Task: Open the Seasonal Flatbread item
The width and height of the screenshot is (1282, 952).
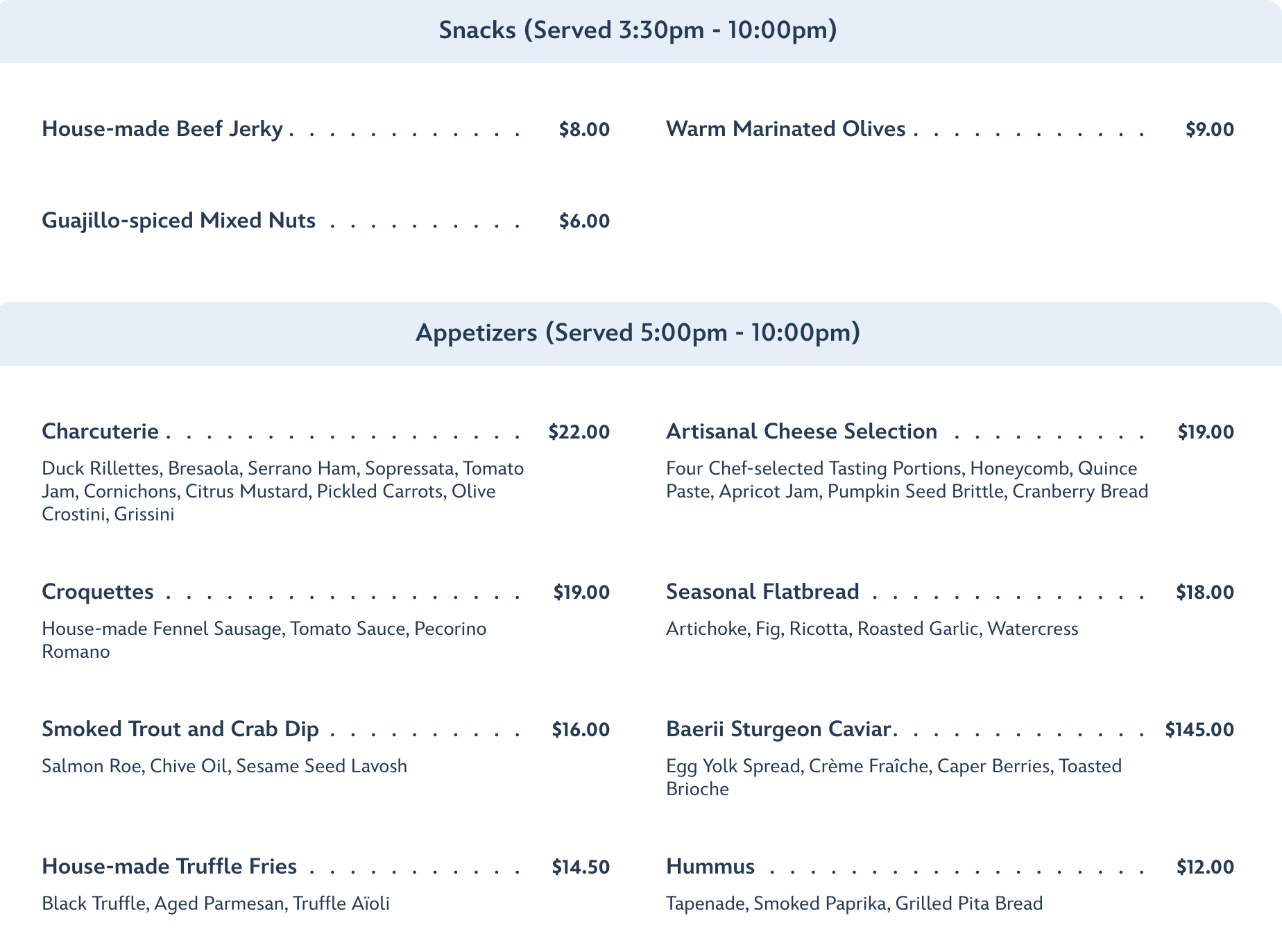Action: click(x=762, y=592)
